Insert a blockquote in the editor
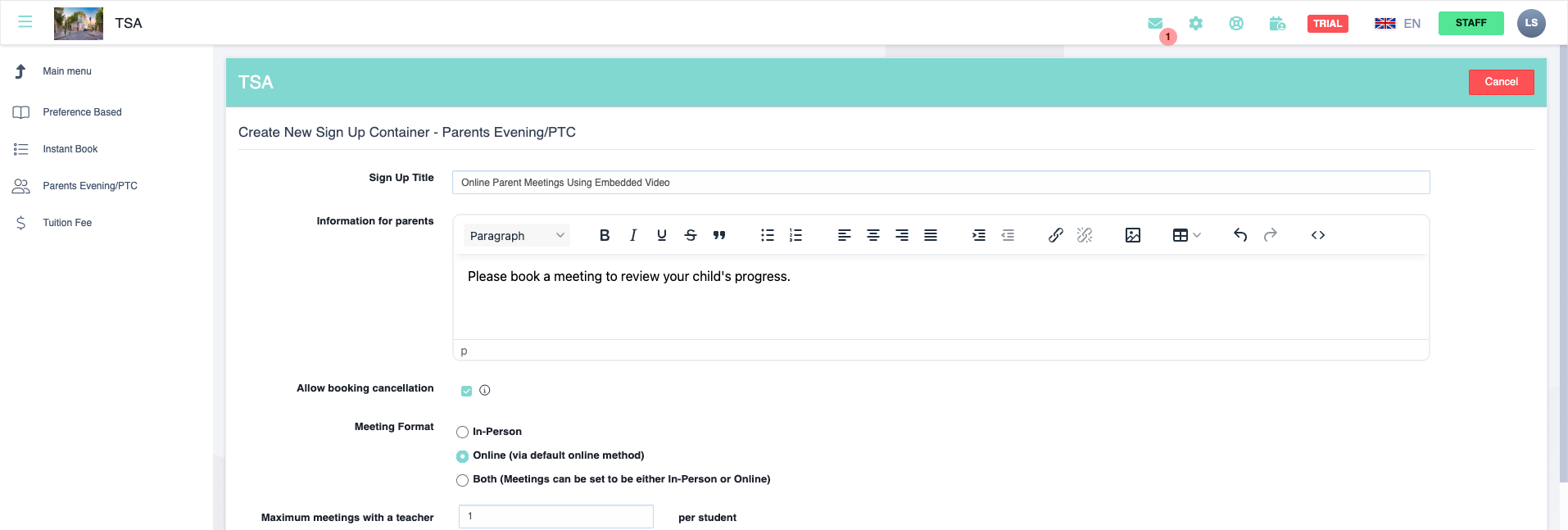Screen dimensions: 1568x530 [719, 235]
